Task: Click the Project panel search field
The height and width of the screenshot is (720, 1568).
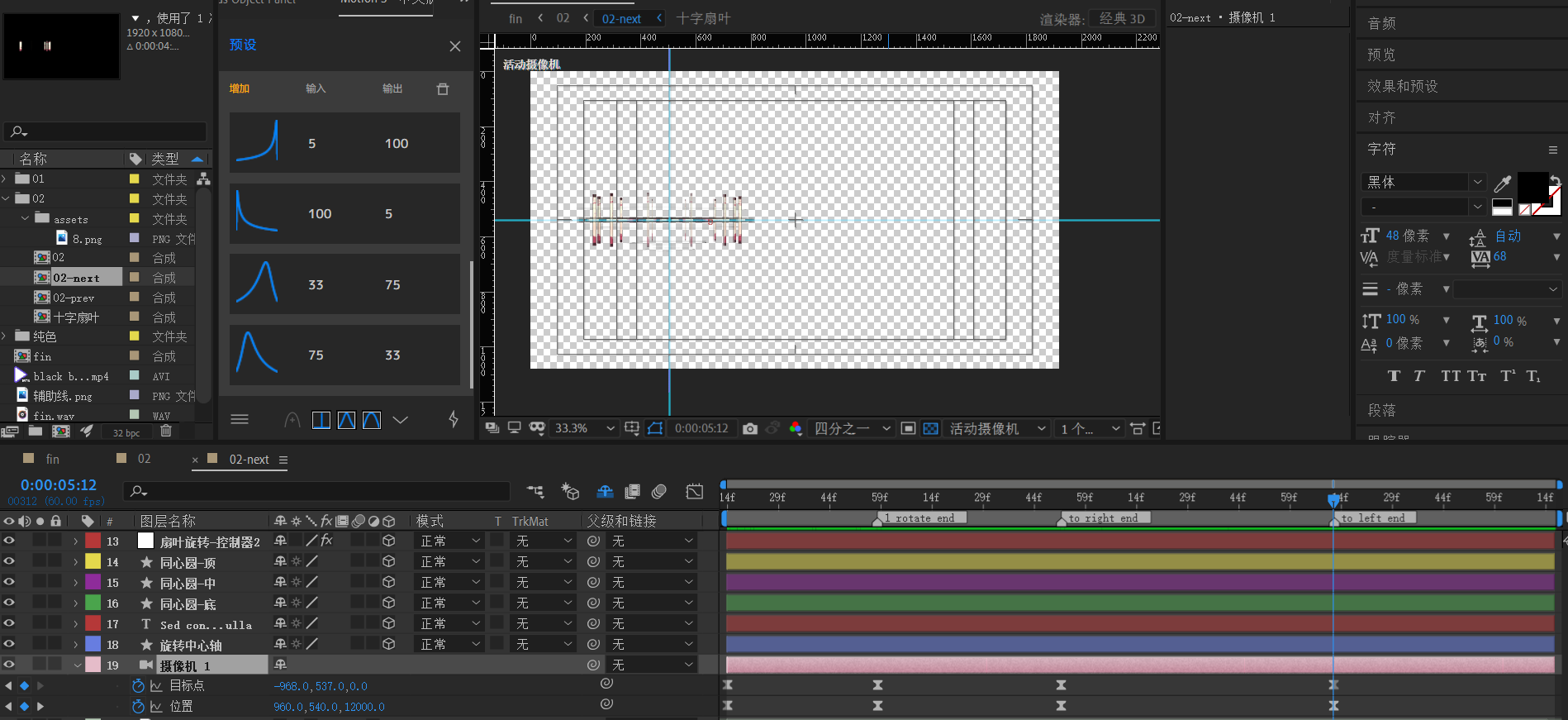Action: point(106,131)
